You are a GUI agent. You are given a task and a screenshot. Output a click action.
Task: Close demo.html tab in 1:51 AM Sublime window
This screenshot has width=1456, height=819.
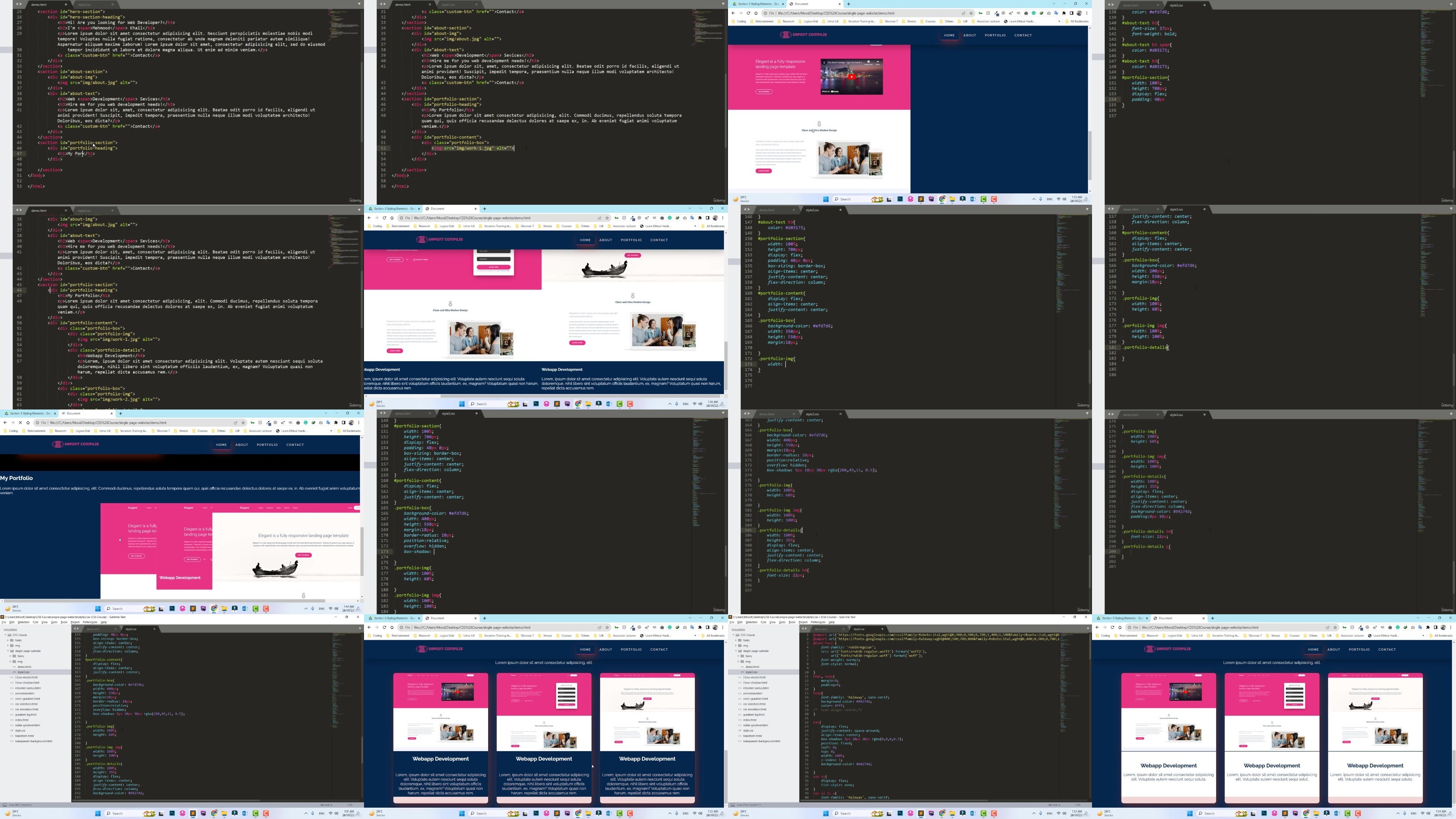pos(116,629)
